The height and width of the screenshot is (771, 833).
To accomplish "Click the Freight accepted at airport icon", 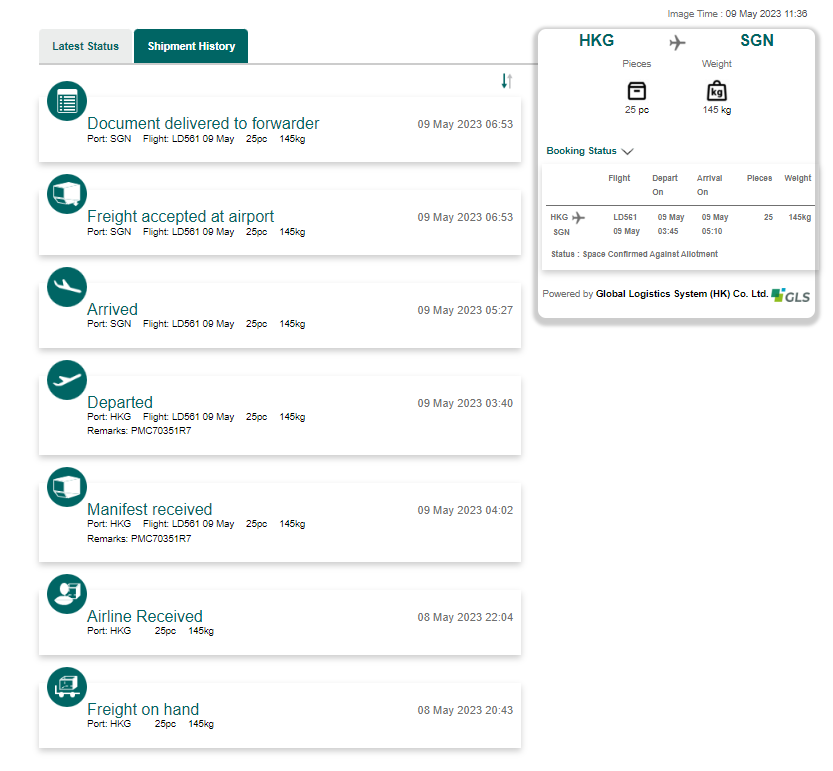I will pos(67,194).
